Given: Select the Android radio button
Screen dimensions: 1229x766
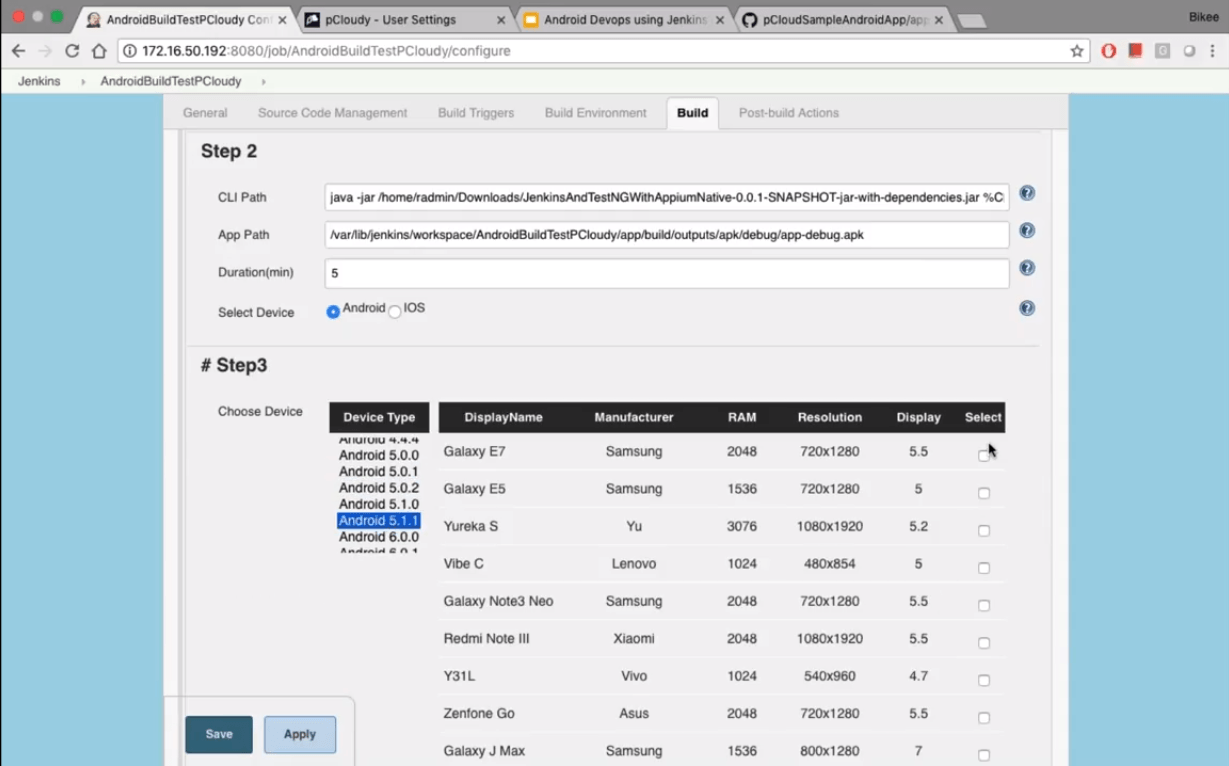Looking at the screenshot, I should coord(333,312).
